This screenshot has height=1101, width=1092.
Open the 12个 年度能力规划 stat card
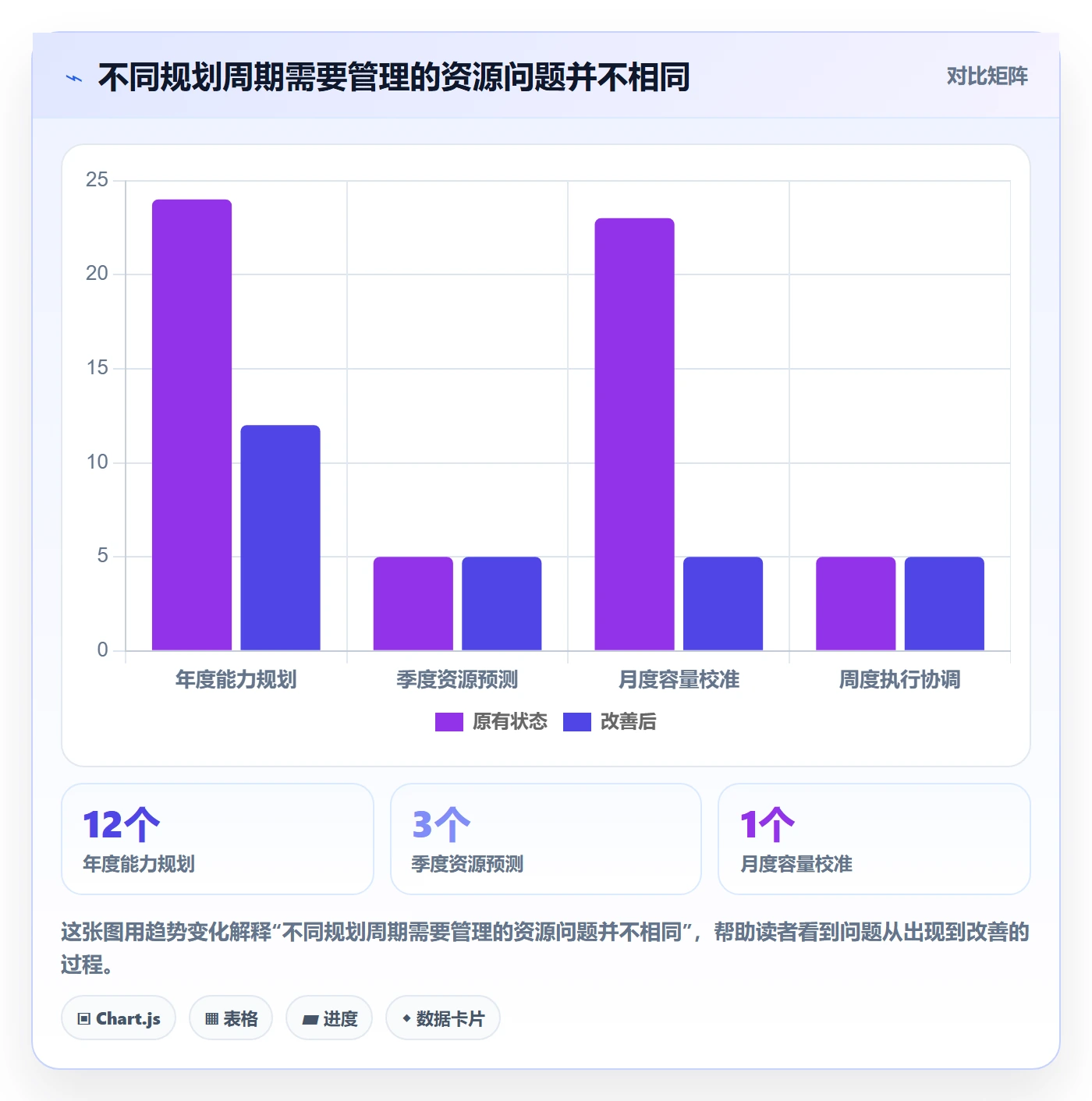218,839
